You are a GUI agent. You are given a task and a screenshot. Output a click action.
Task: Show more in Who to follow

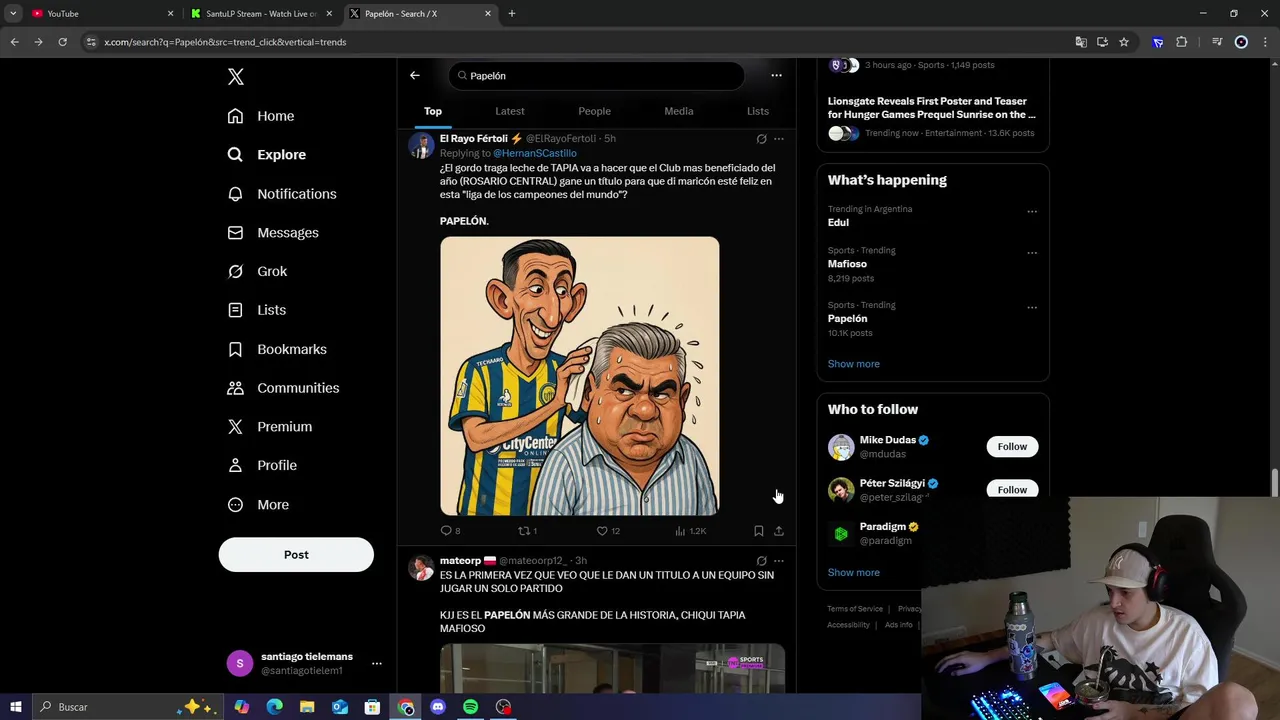[x=854, y=573]
